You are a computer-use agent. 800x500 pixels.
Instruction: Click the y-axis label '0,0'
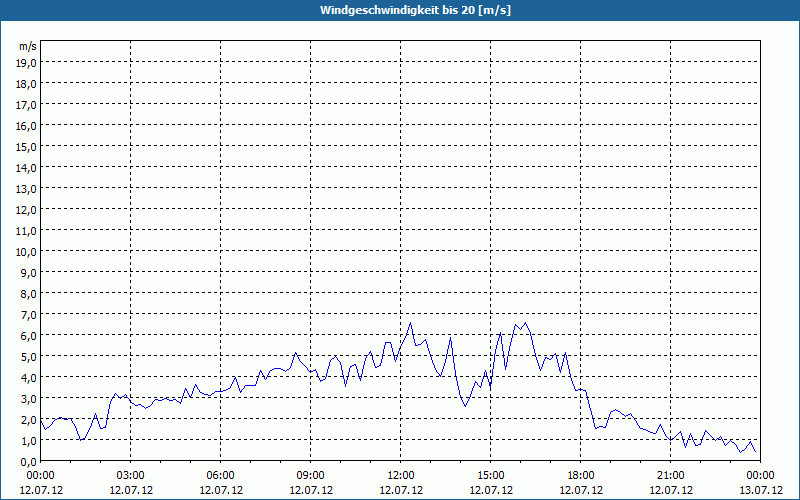tap(29, 462)
